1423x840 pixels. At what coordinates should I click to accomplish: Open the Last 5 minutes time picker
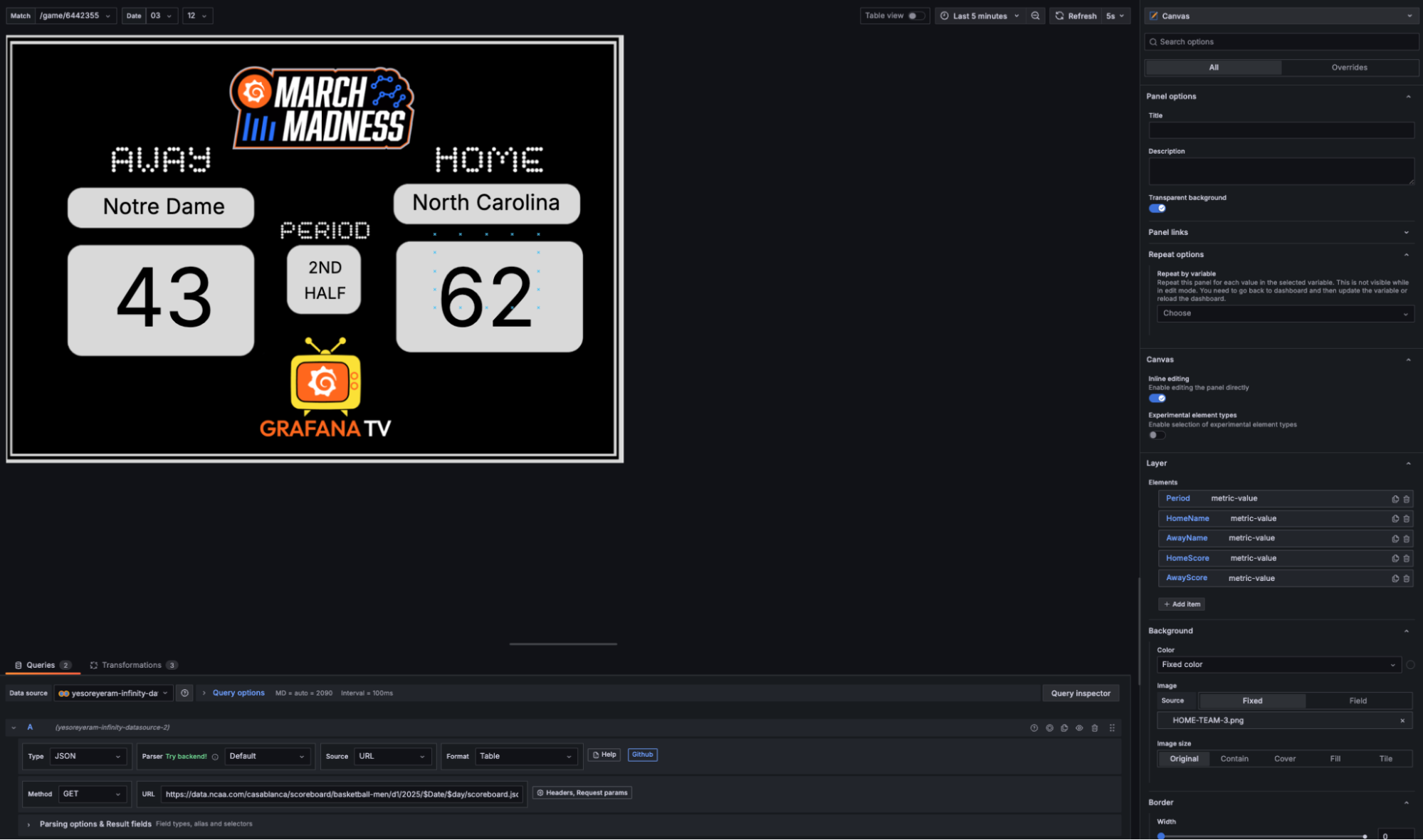click(x=979, y=15)
